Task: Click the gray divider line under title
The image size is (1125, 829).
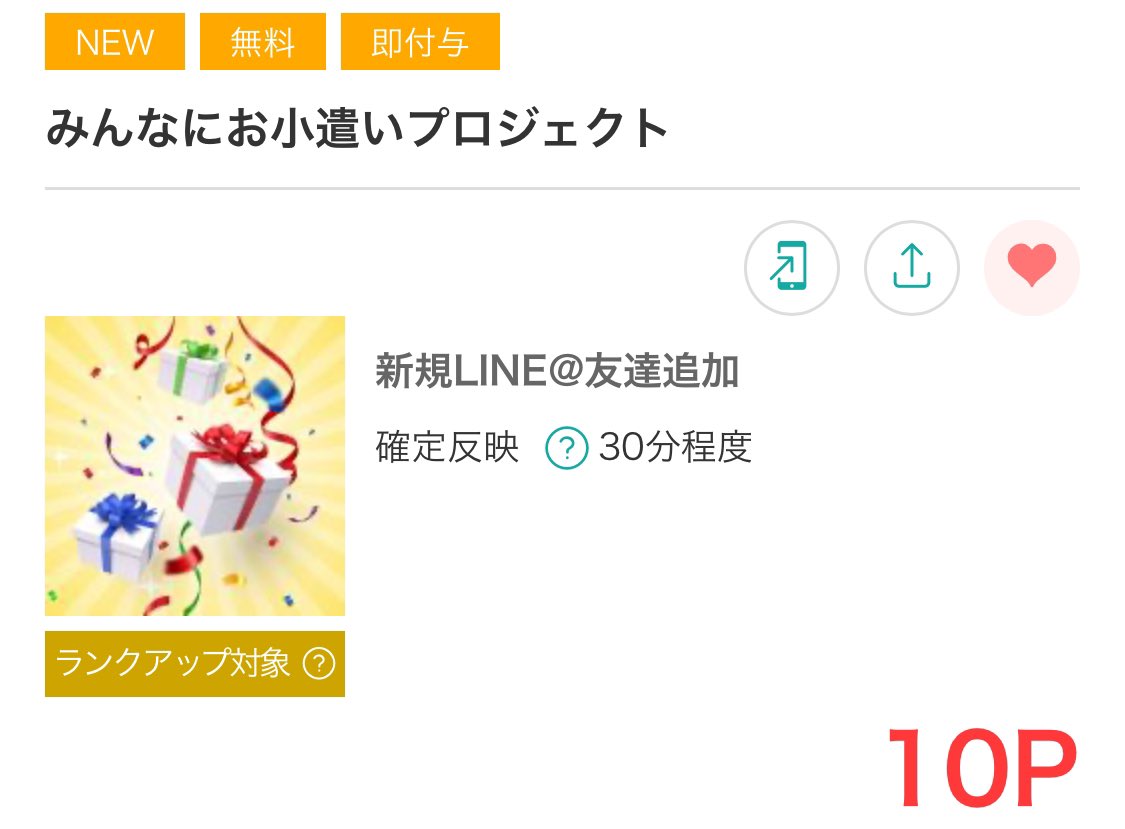Action: 562,189
